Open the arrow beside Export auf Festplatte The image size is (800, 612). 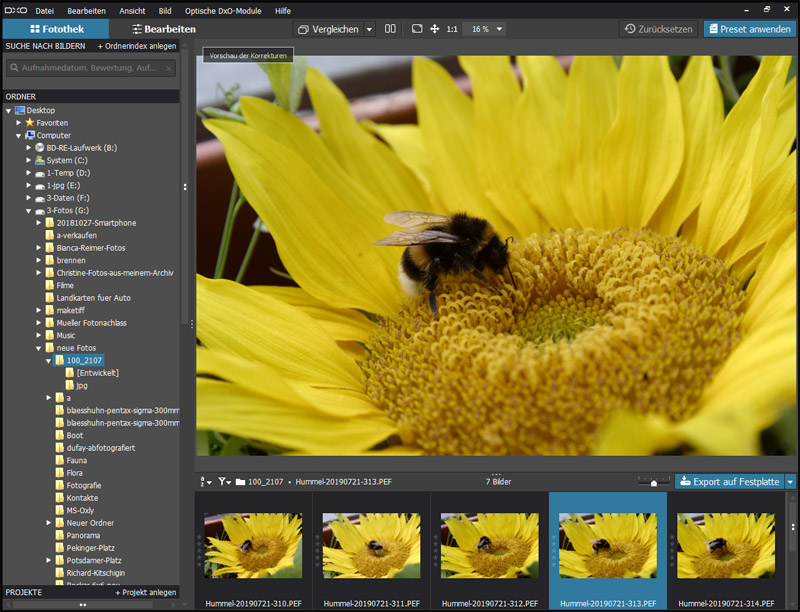coord(790,481)
